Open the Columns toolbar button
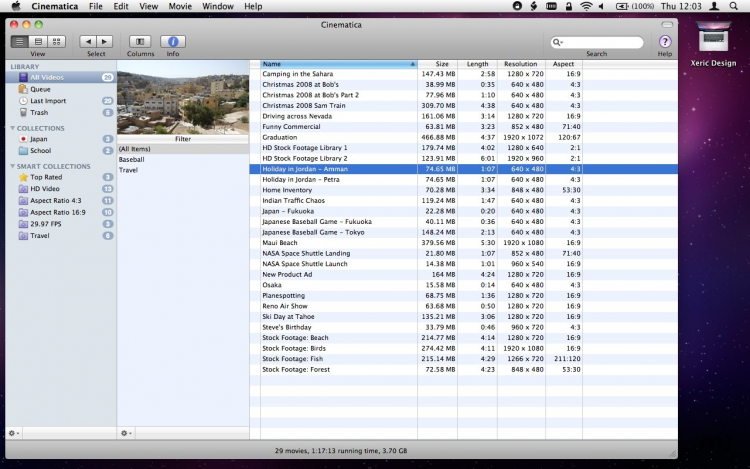This screenshot has height=469, width=750. pyautogui.click(x=140, y=42)
